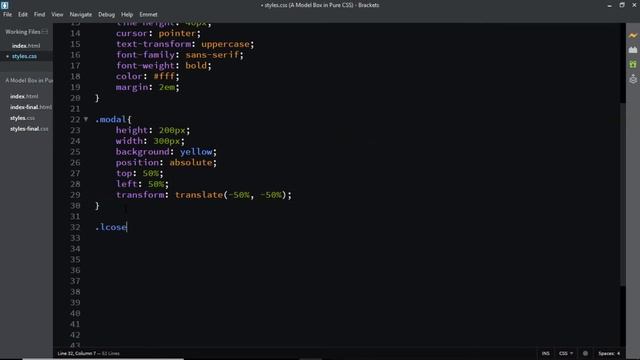Click the closing brace on line 30
This screenshot has width=640, height=360.
click(x=97, y=206)
